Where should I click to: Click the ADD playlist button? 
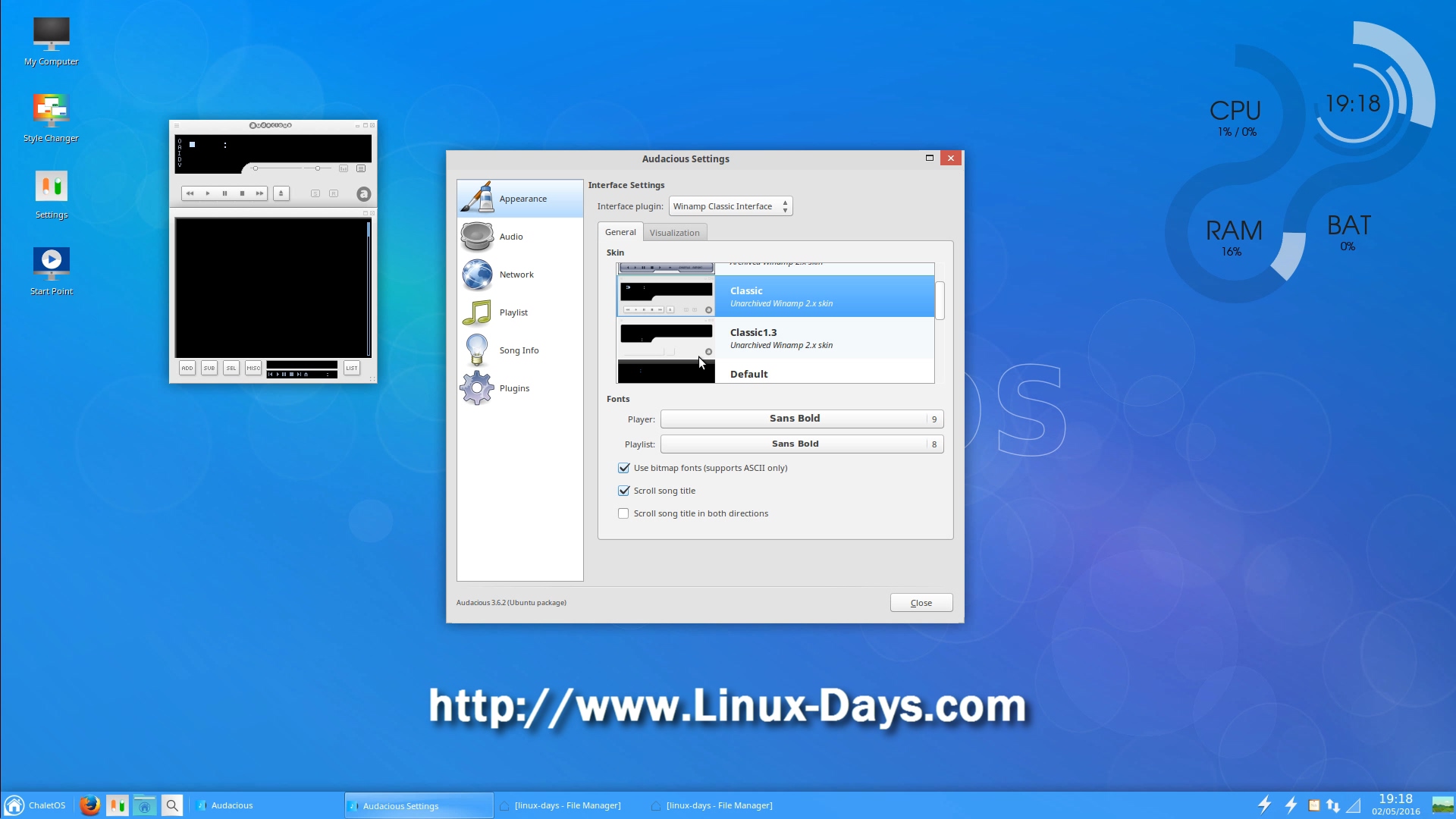(187, 368)
